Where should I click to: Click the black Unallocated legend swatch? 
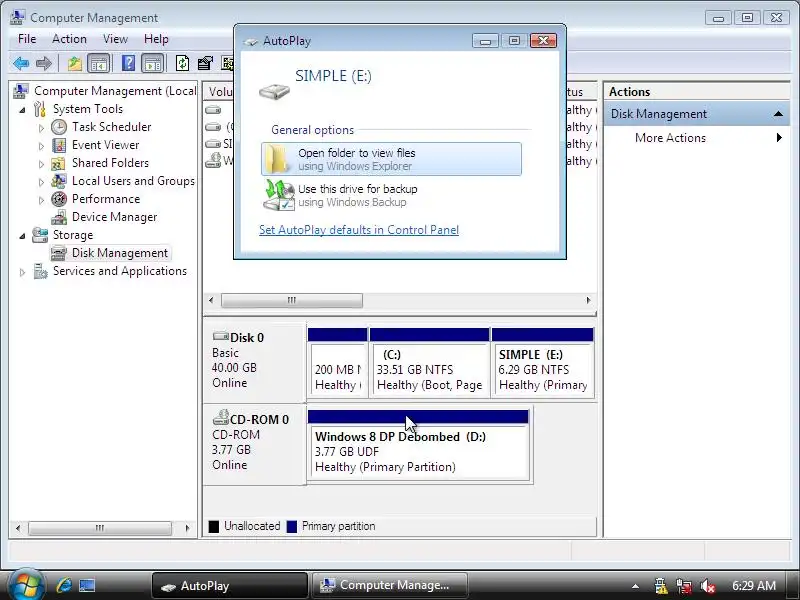214,527
